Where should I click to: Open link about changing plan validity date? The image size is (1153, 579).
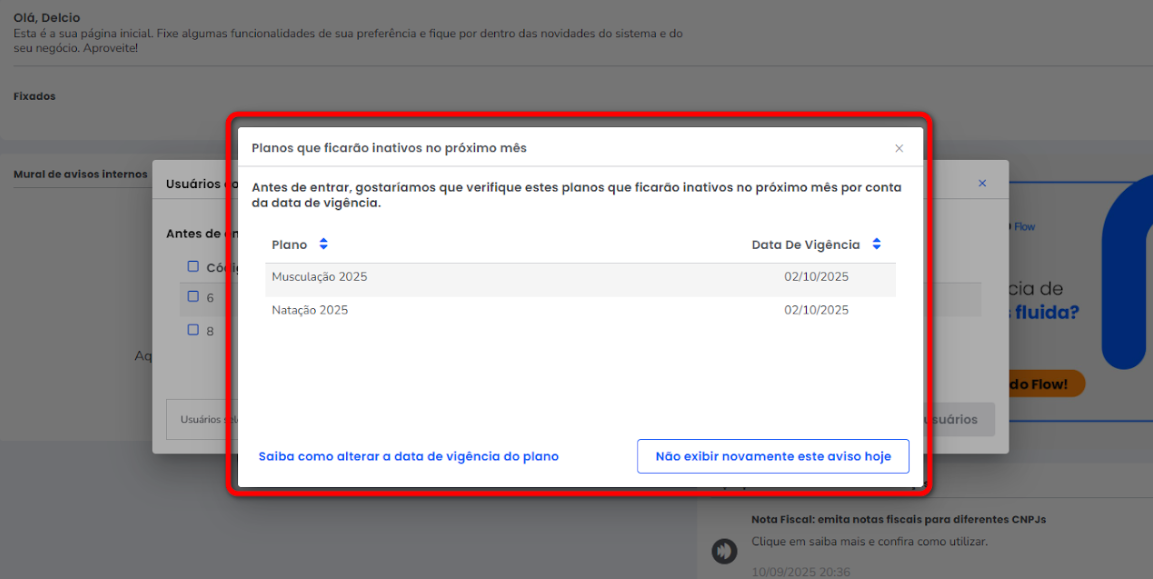408,456
